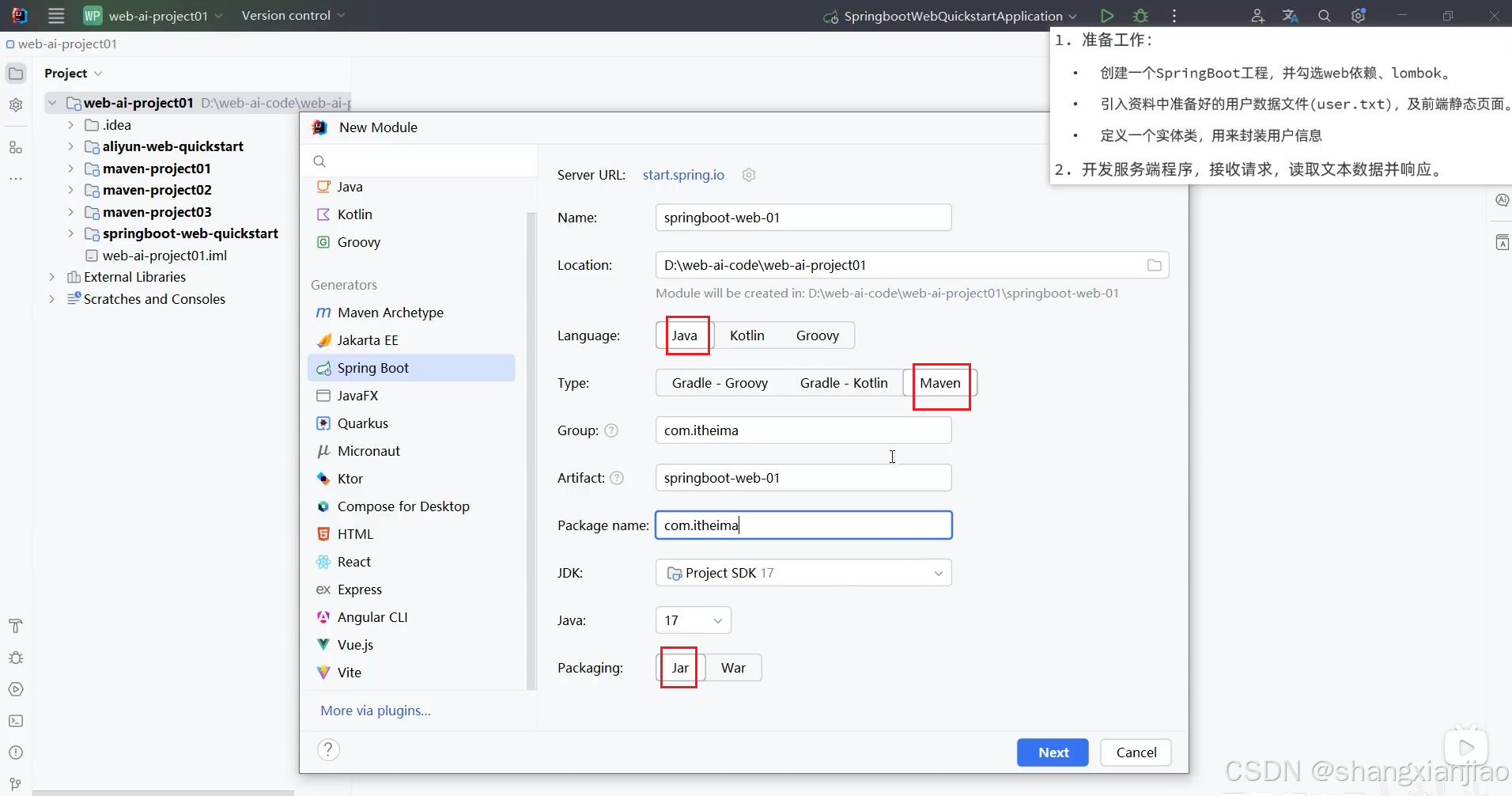Open the Problems tool window
This screenshot has width=1512, height=796.
pos(16,752)
